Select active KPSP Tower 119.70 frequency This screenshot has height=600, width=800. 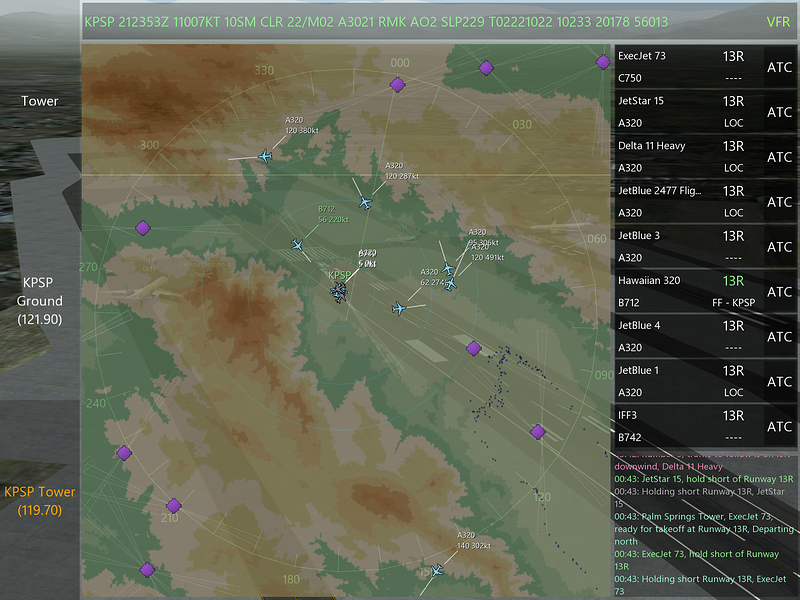(40, 501)
